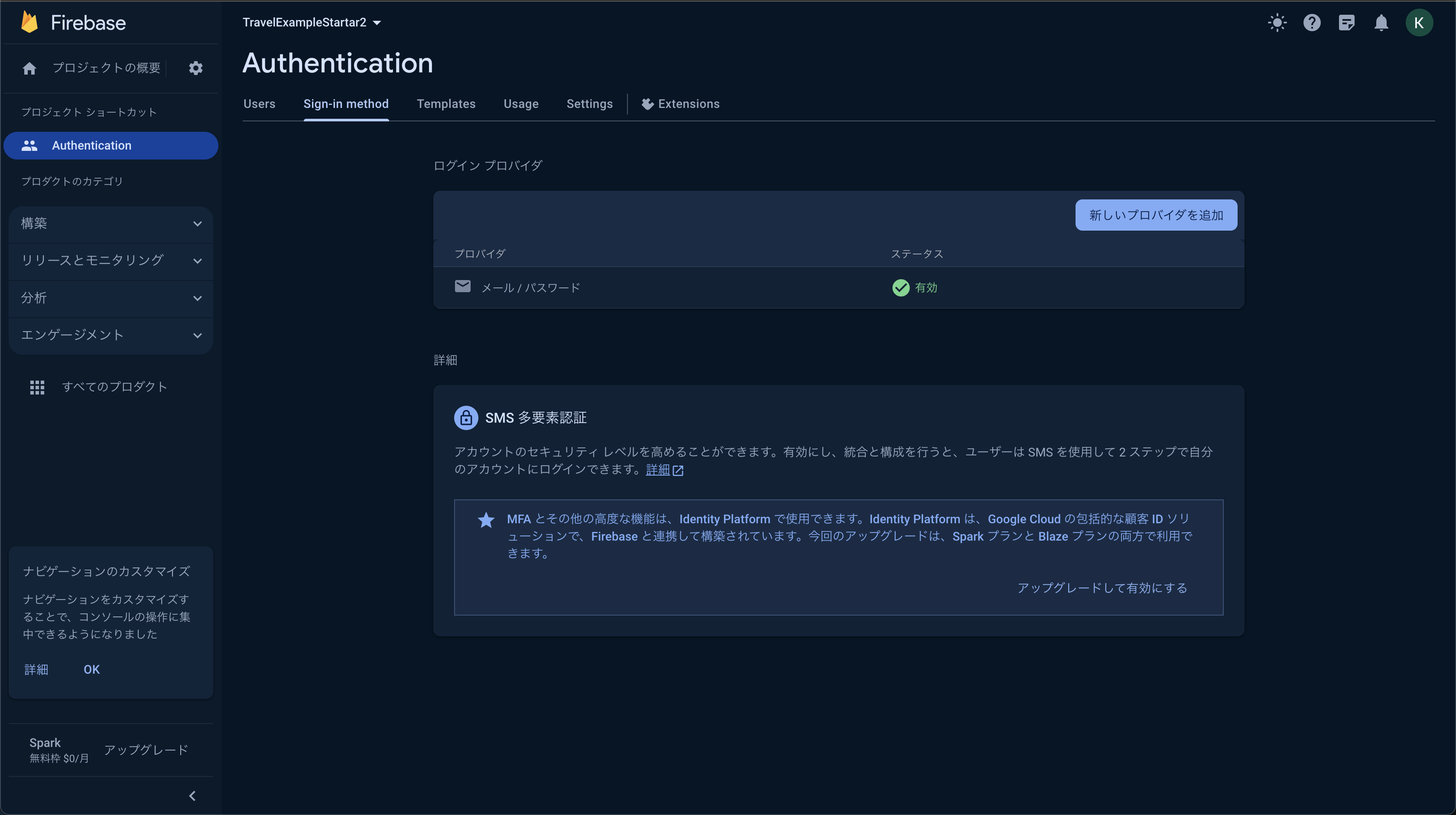Click the K account avatar
Viewport: 1456px width, 815px height.
(1419, 23)
